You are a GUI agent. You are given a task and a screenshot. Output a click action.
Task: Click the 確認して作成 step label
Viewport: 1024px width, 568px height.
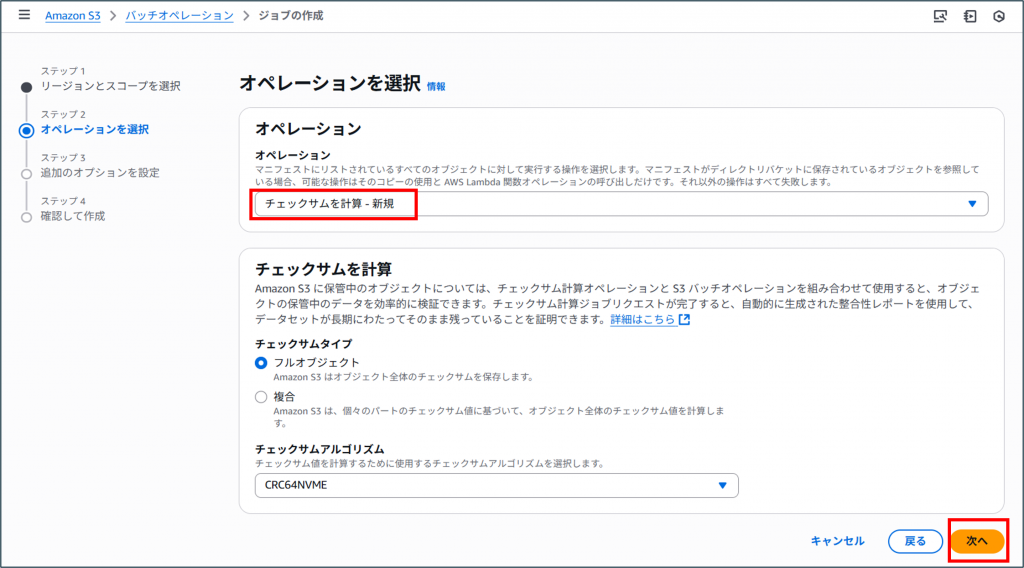pos(73,216)
